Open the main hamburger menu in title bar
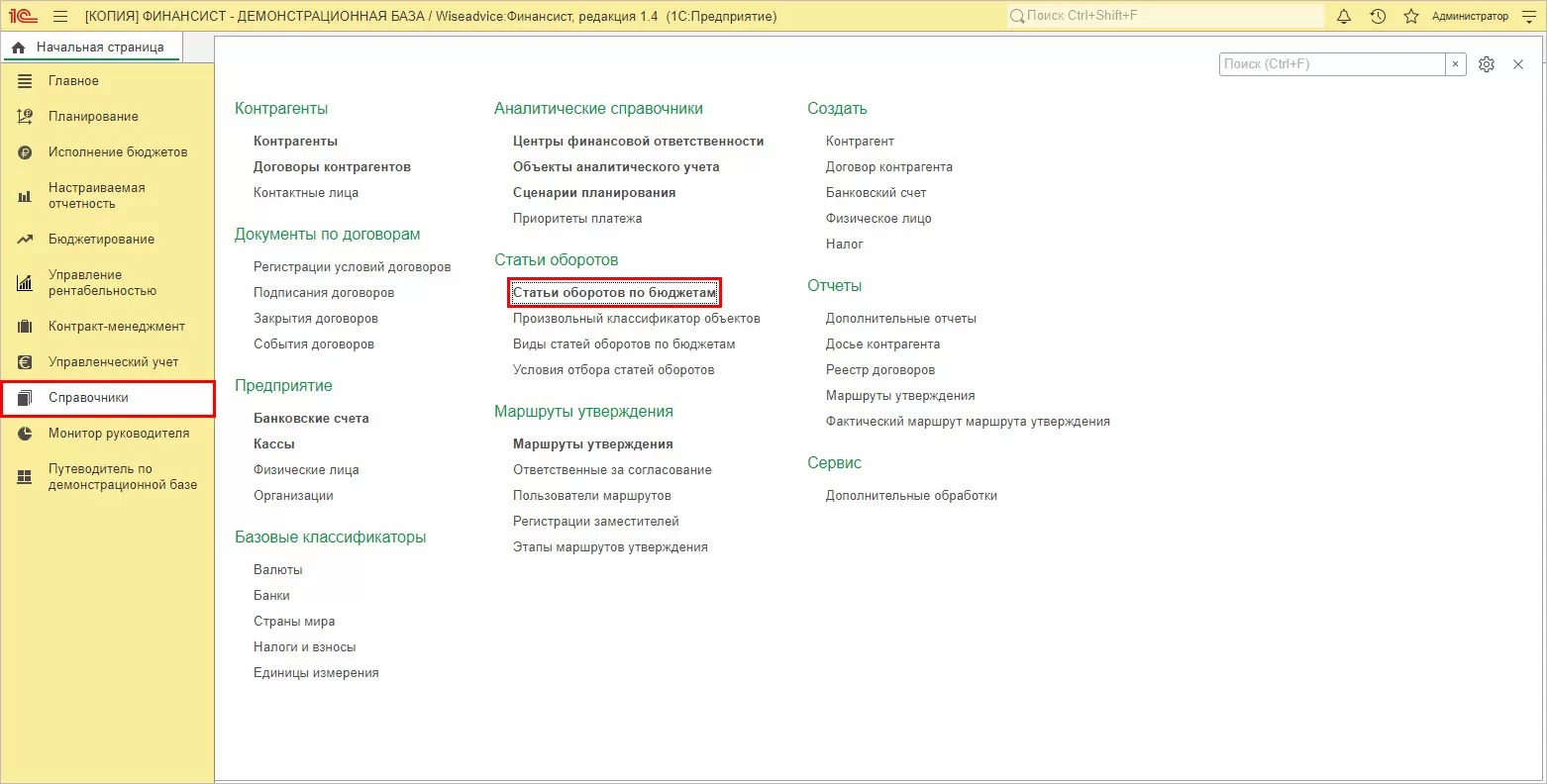This screenshot has height=784, width=1547. click(60, 16)
